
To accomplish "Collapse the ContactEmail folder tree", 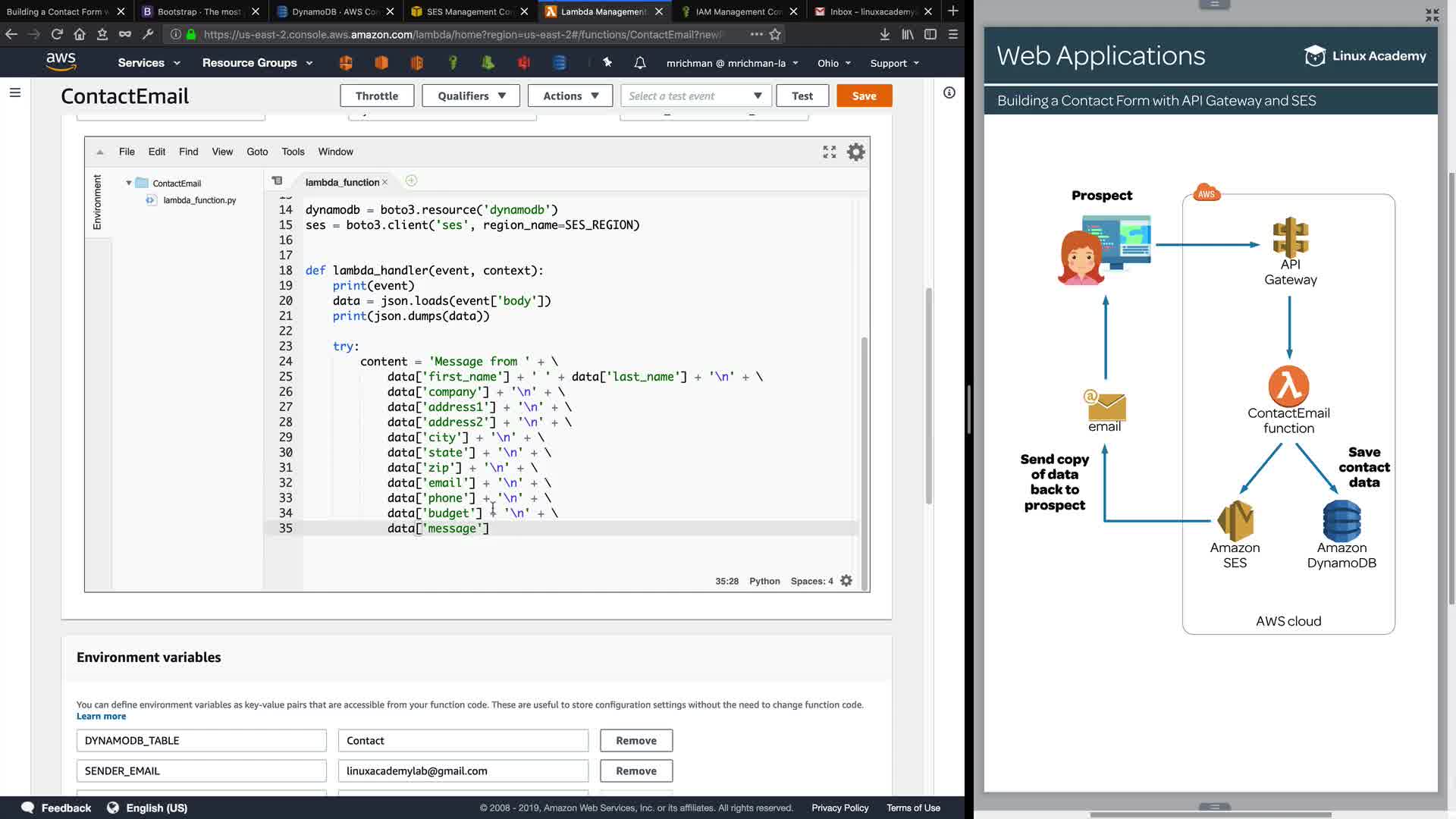I will [129, 183].
